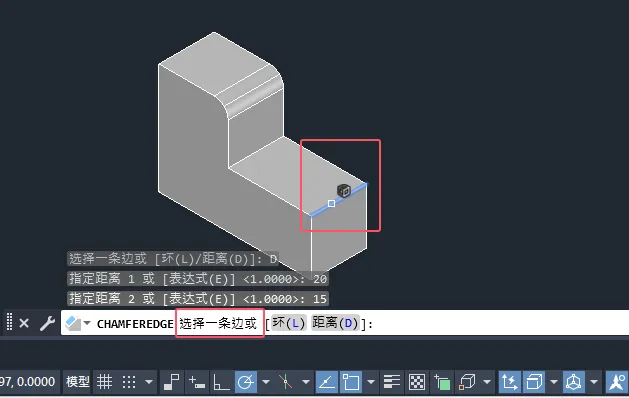Click history line 选择一条边或 [环(L)/距离(D)]: D
The width and height of the screenshot is (629, 398).
(x=173, y=259)
